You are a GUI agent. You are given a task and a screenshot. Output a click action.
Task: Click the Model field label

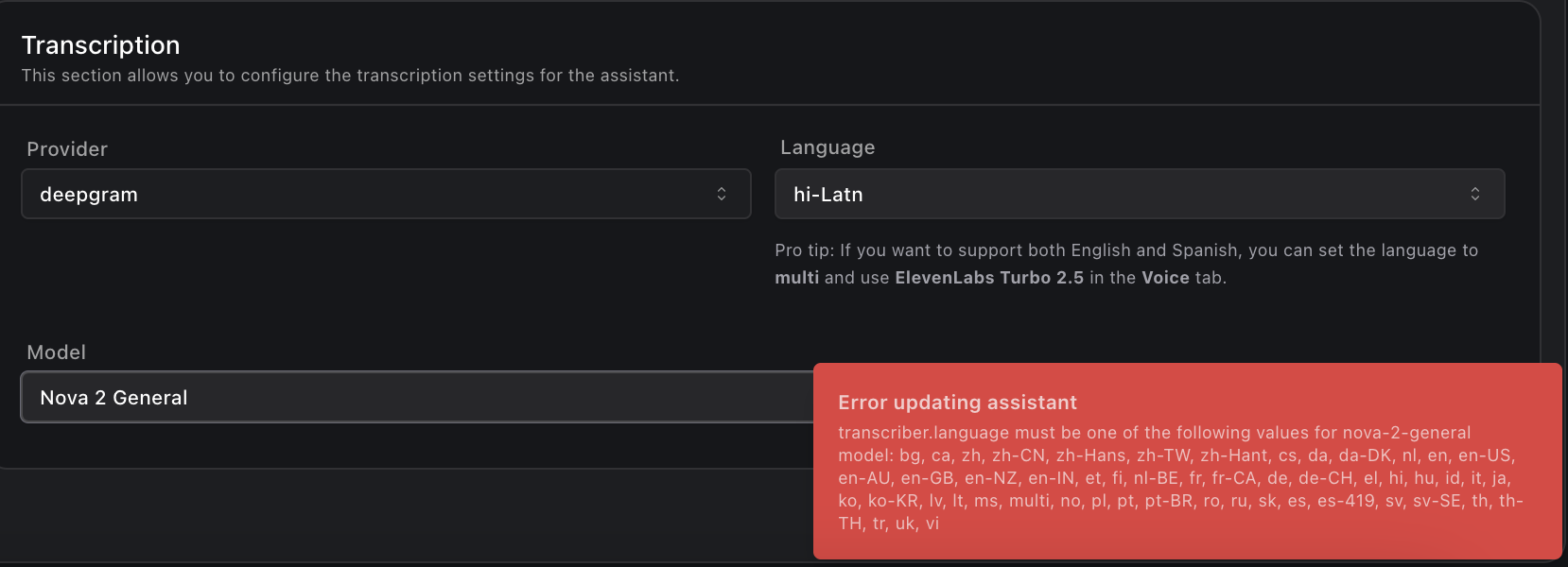coord(56,352)
